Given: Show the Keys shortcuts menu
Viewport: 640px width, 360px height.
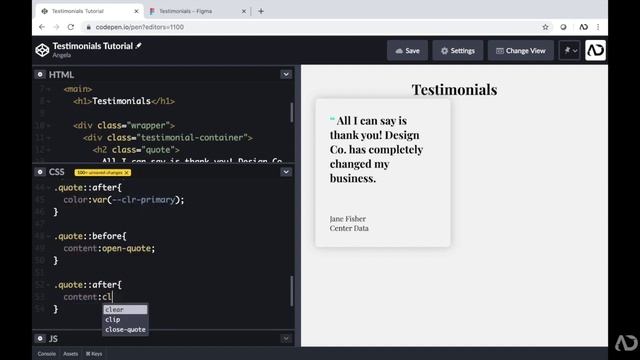Looking at the screenshot, I should click(x=94, y=354).
